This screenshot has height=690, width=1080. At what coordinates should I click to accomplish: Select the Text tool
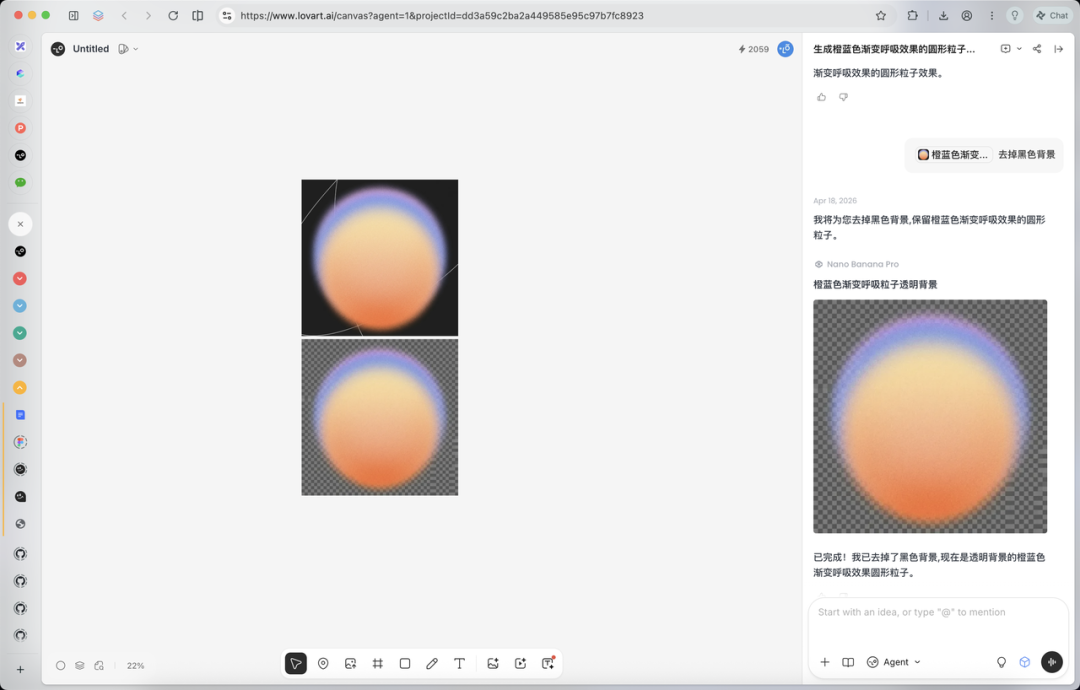[x=459, y=663]
